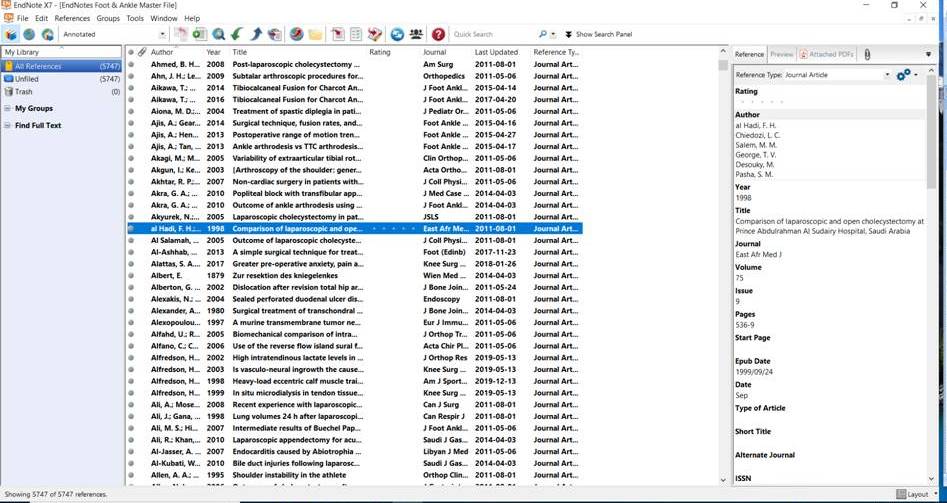Viewport: 947px width, 503px height.
Task: Toggle read status dot for Akyurek, N. row
Action: 131,217
